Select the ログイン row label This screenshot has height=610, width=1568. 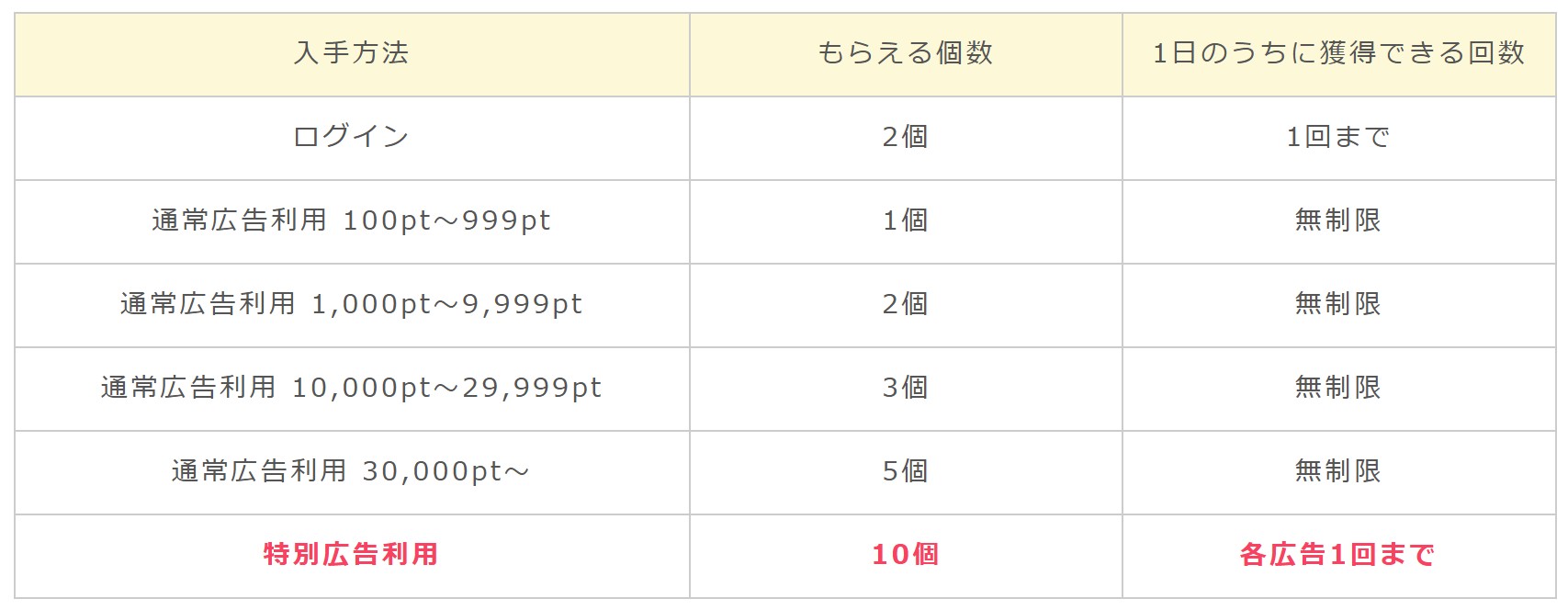tap(351, 137)
